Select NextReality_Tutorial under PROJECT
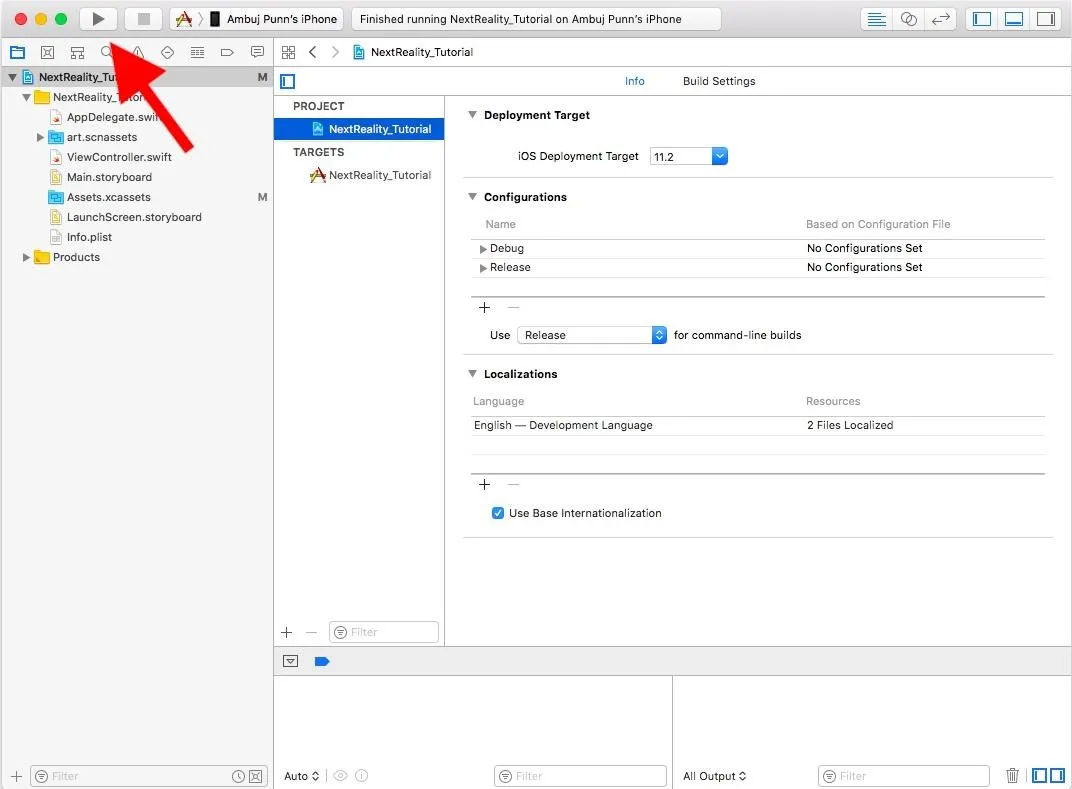This screenshot has height=789, width=1072. point(359,129)
